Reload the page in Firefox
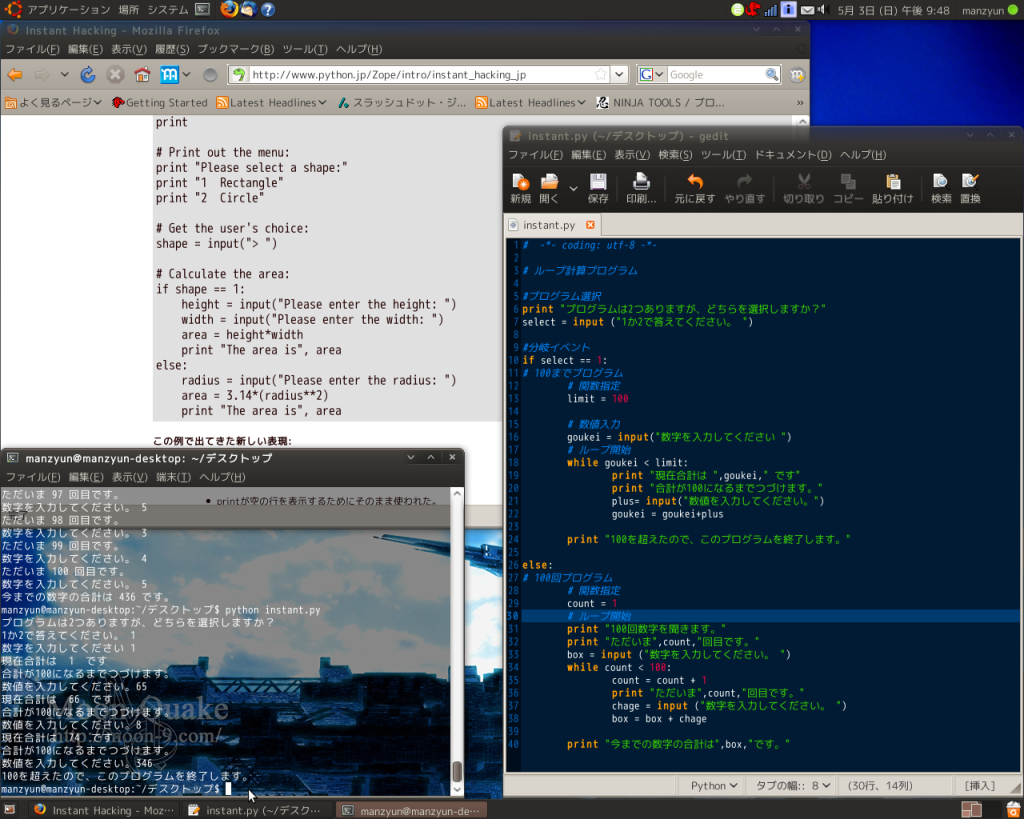The height and width of the screenshot is (819, 1024). click(88, 75)
